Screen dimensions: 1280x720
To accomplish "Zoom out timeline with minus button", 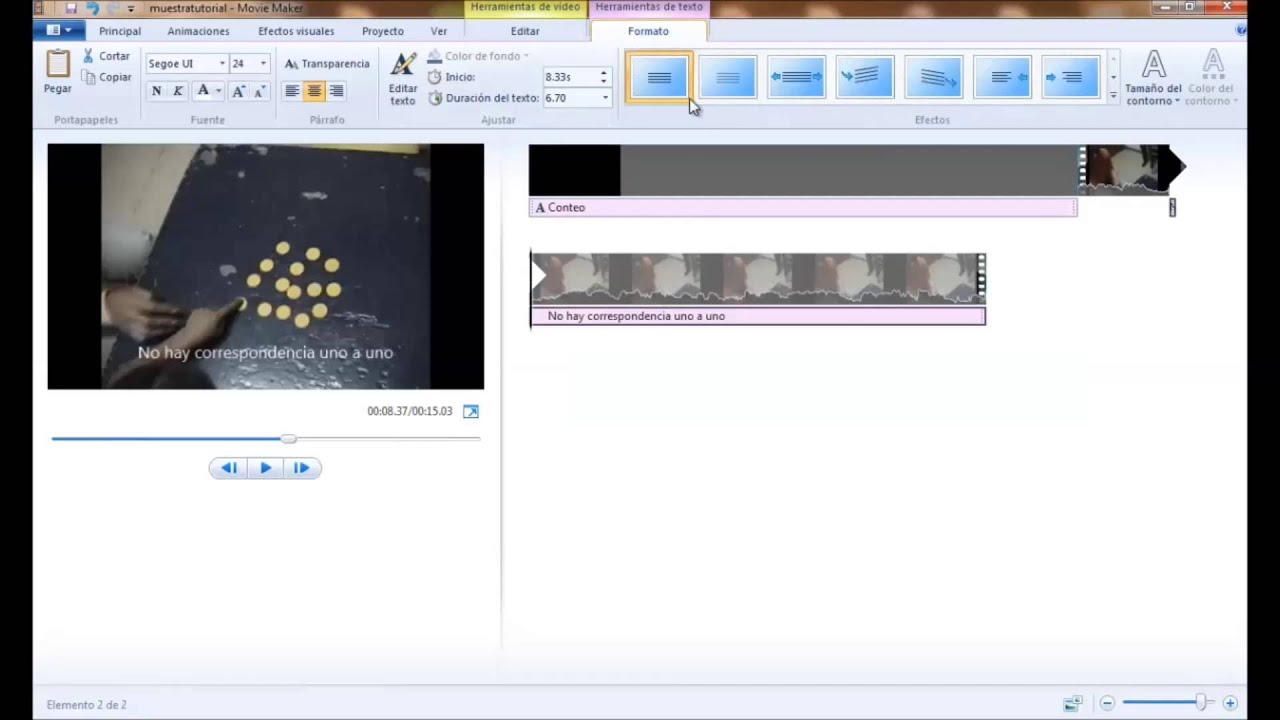I will pyautogui.click(x=1107, y=703).
